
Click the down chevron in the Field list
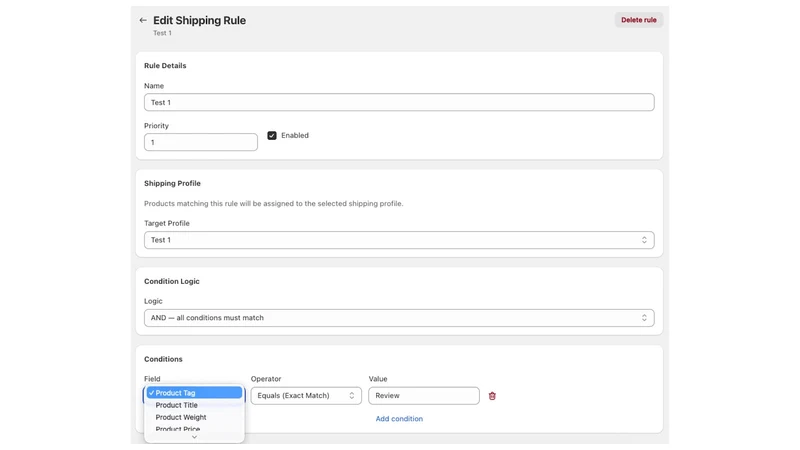(194, 437)
